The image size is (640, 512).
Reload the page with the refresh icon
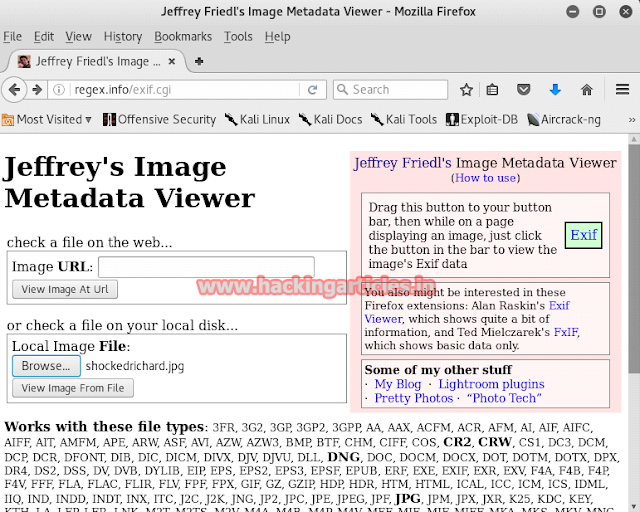(x=313, y=90)
